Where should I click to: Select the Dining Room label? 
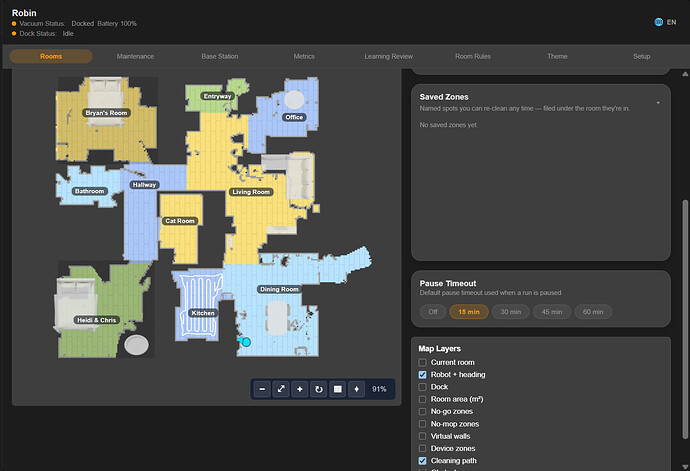pyautogui.click(x=279, y=289)
